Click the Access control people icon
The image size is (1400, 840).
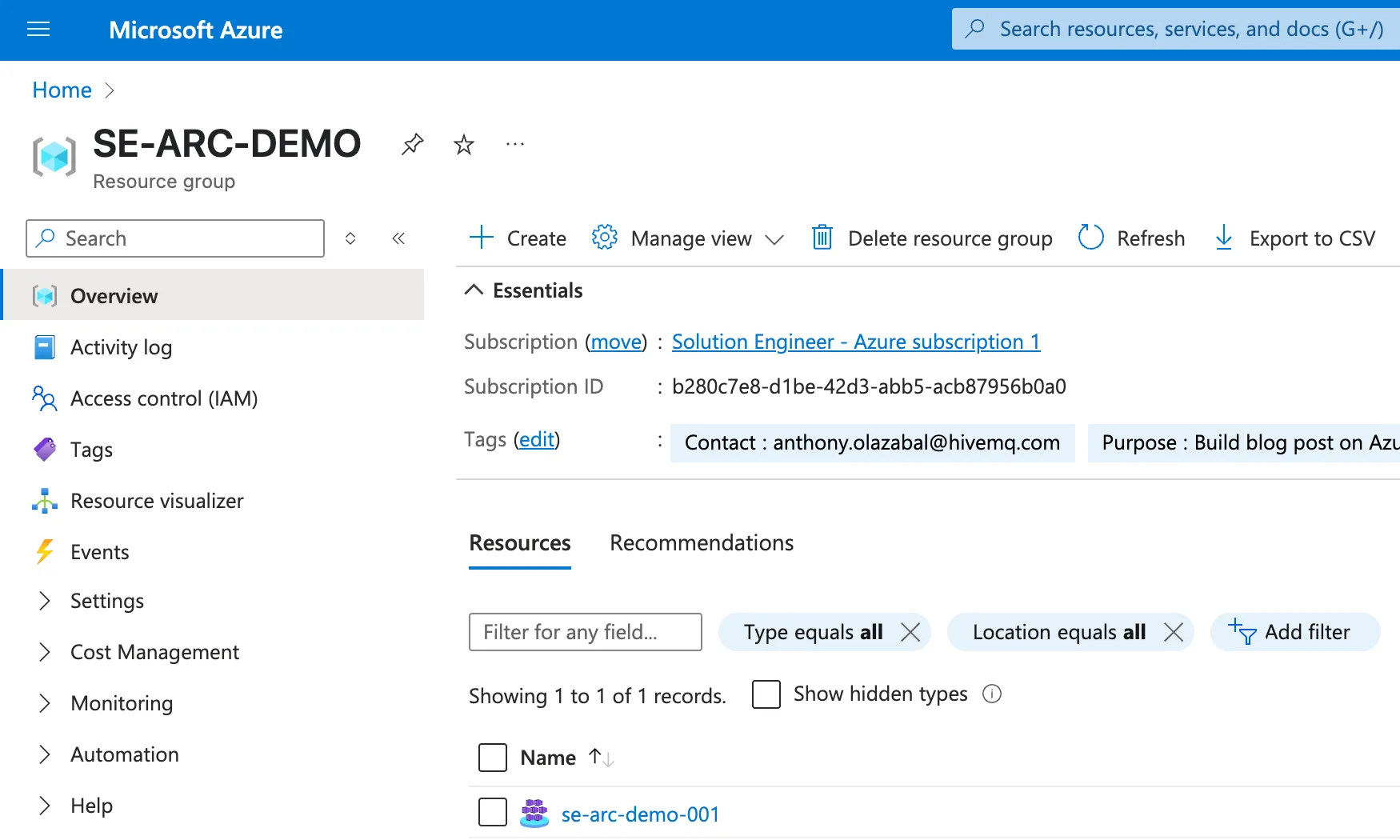pos(45,398)
